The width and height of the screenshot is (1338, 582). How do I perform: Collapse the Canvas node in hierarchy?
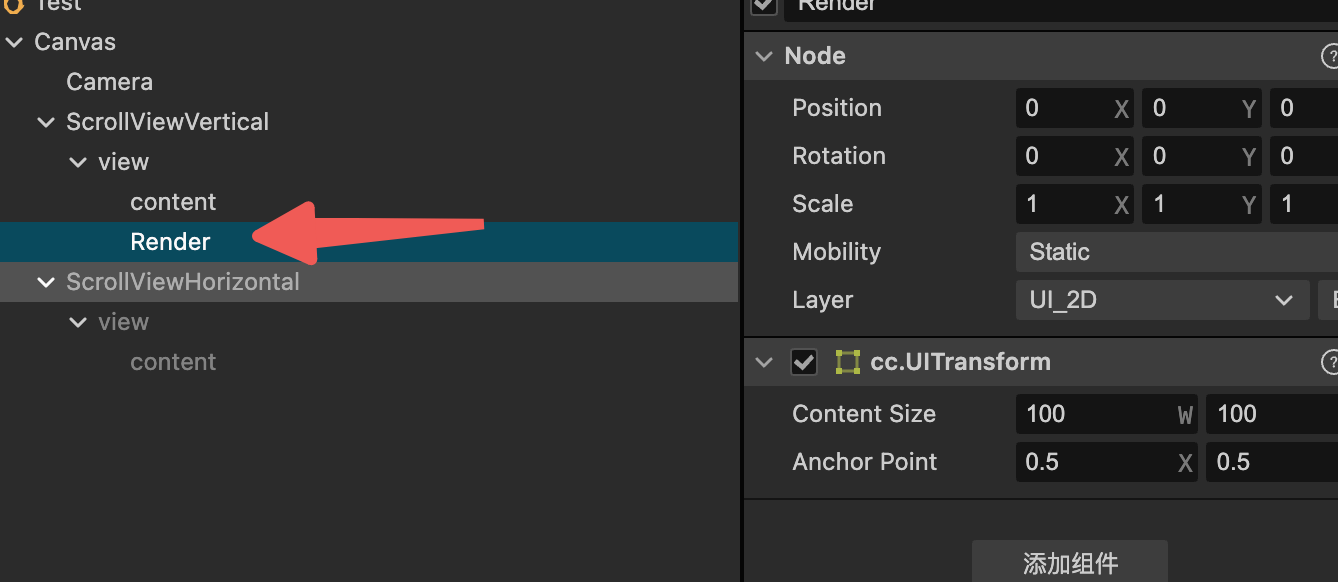pyautogui.click(x=14, y=42)
